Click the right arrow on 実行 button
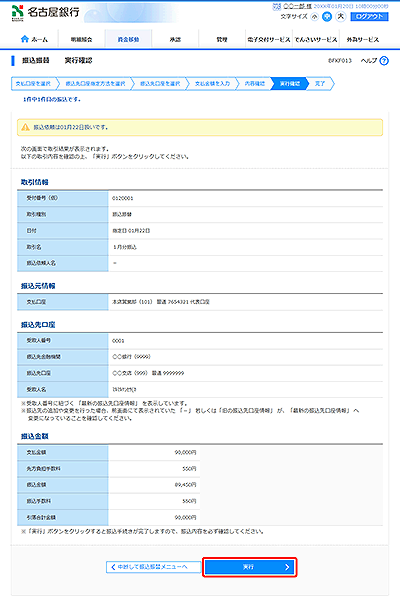The image size is (400, 611). tap(287, 567)
